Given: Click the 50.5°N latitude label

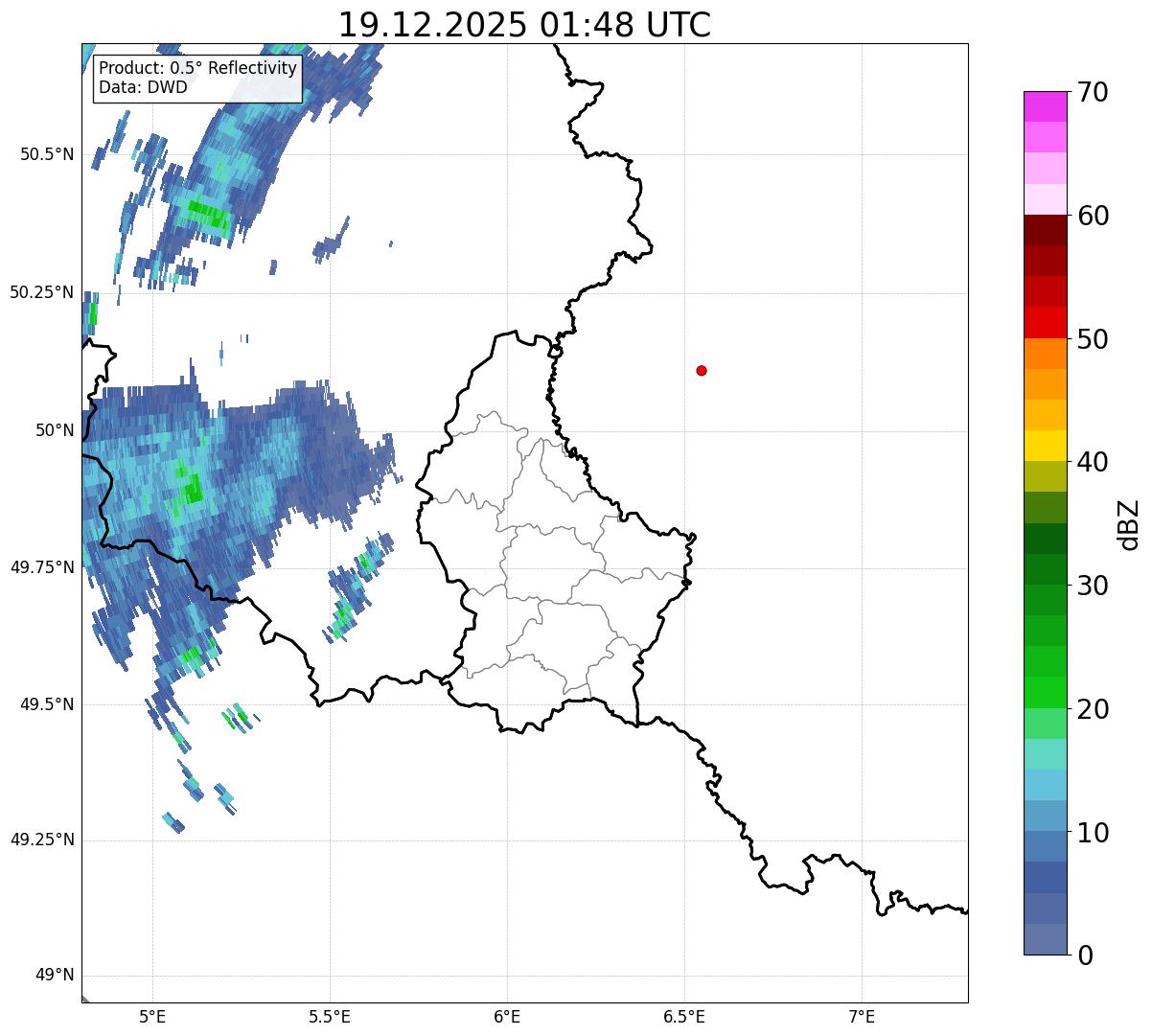Looking at the screenshot, I should (x=47, y=154).
